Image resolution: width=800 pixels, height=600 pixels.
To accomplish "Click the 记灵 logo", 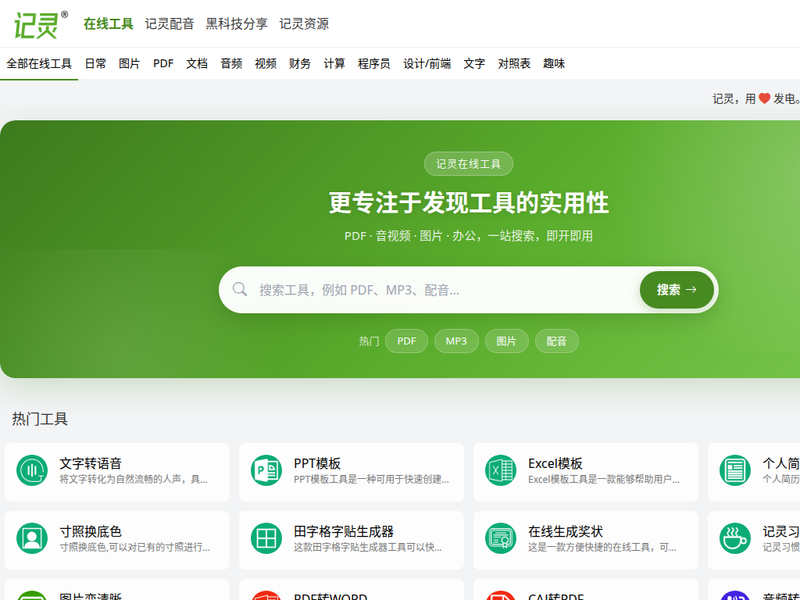I will pyautogui.click(x=40, y=24).
